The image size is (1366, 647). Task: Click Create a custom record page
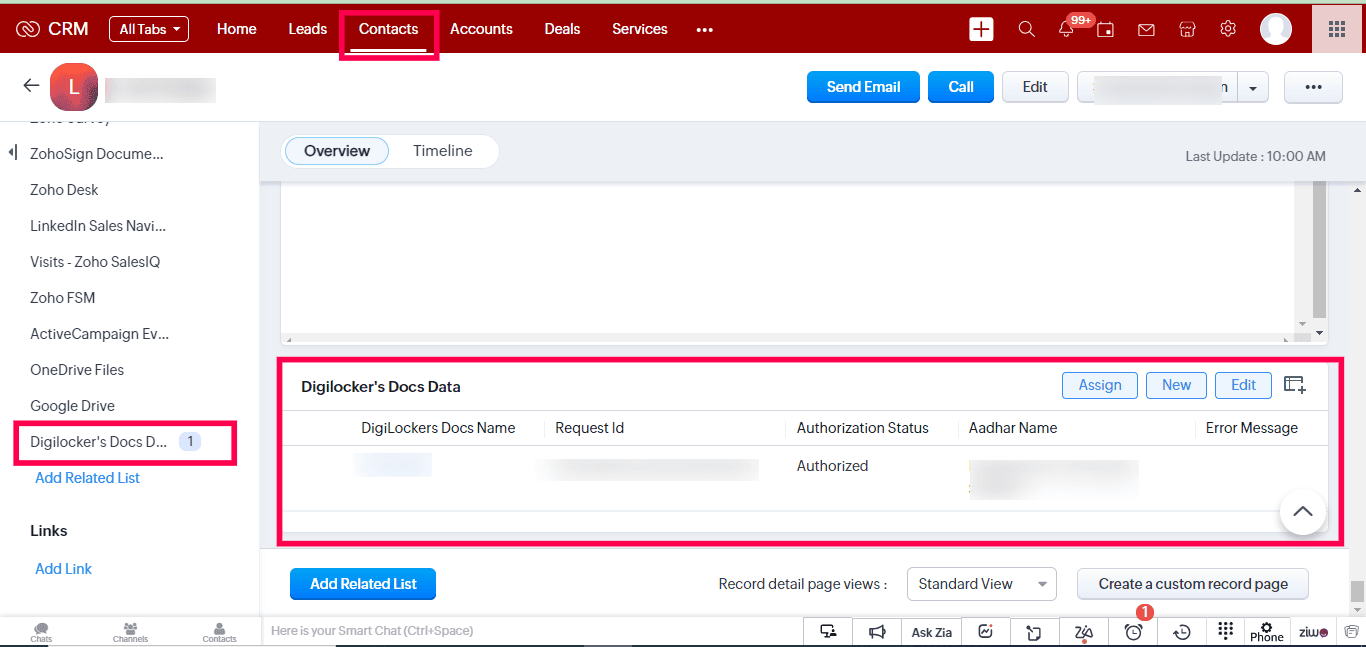[x=1193, y=584]
